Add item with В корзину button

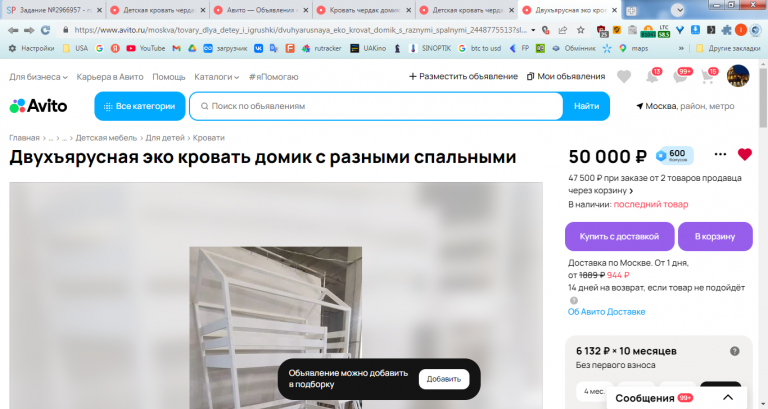click(715, 237)
